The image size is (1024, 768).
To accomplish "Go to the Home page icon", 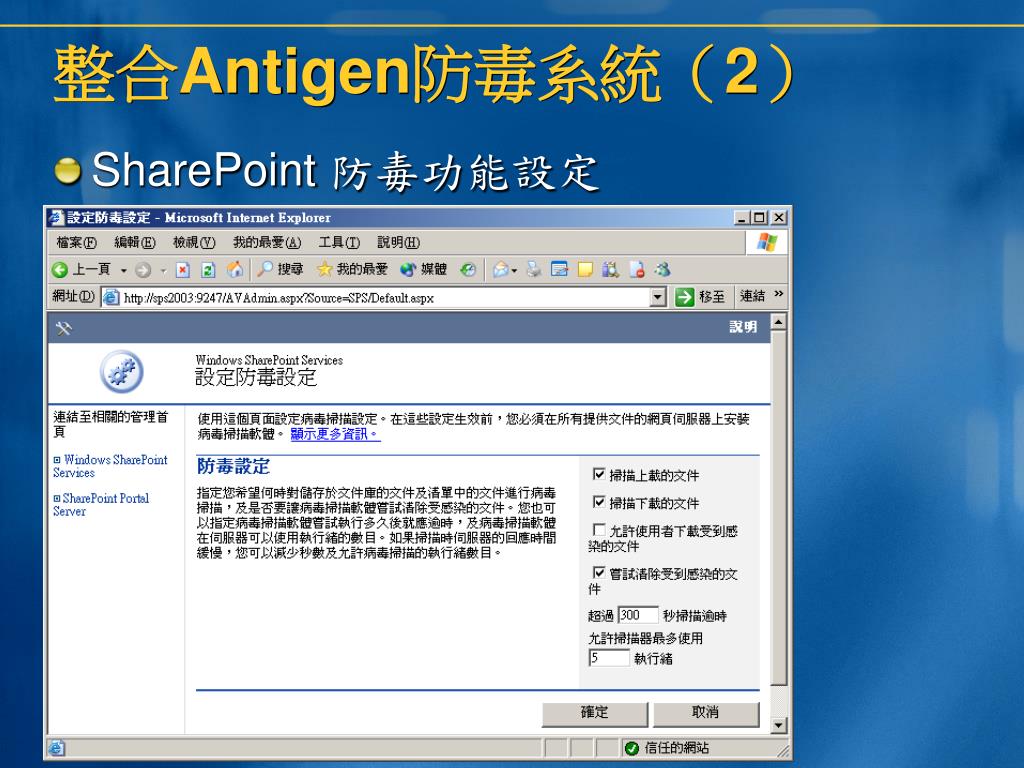I will 235,270.
